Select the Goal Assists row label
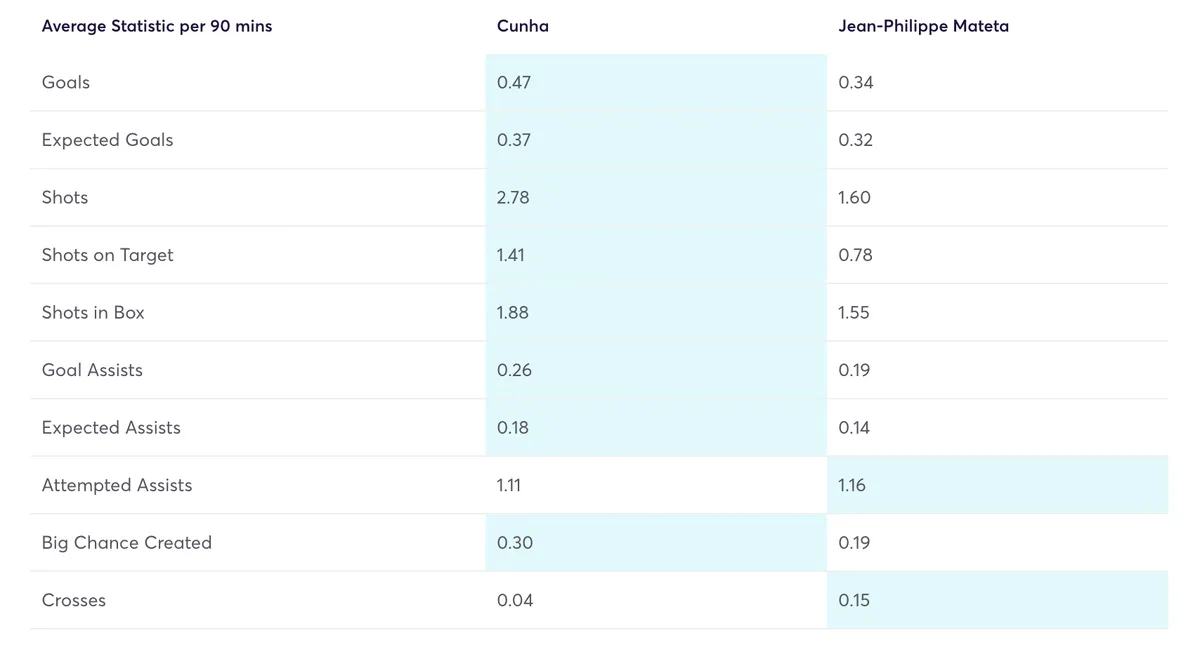 pyautogui.click(x=92, y=370)
